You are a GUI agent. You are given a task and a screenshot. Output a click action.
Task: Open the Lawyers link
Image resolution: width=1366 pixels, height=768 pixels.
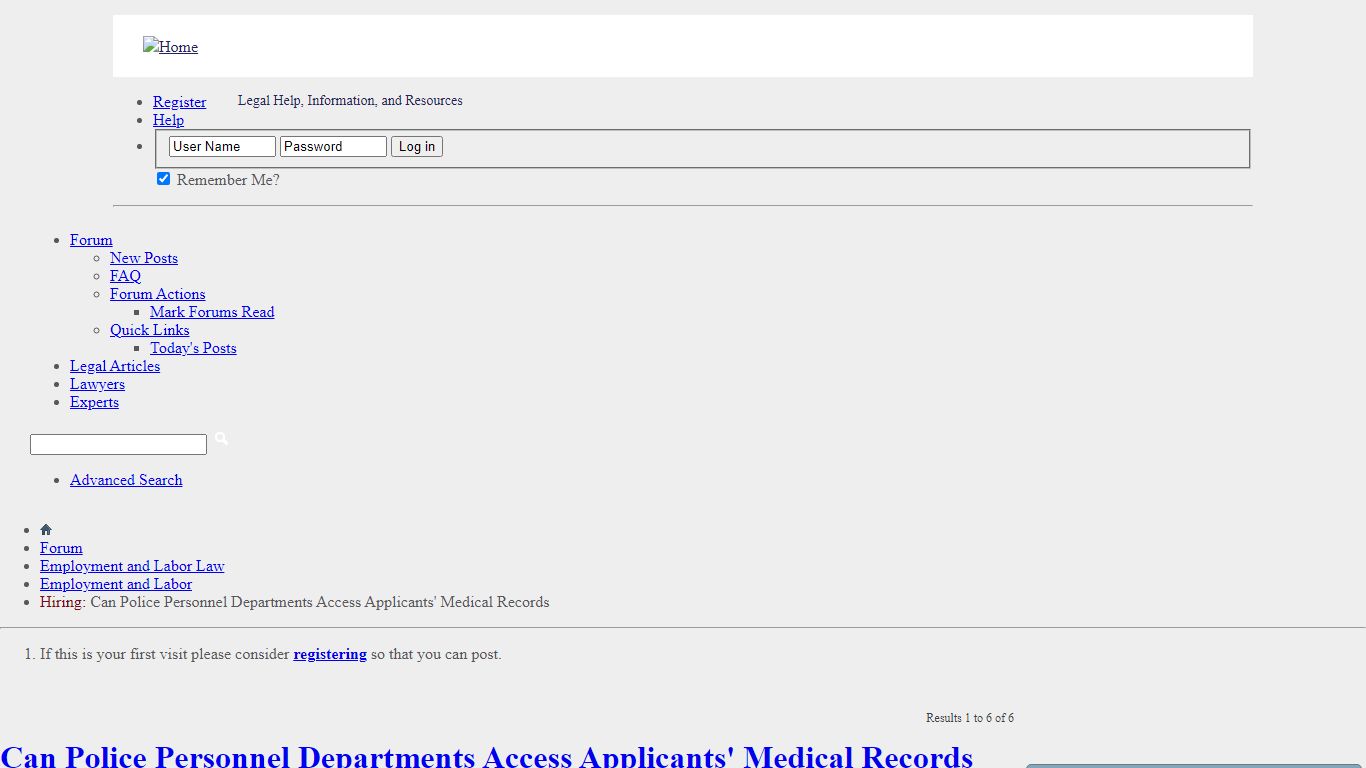pyautogui.click(x=97, y=384)
